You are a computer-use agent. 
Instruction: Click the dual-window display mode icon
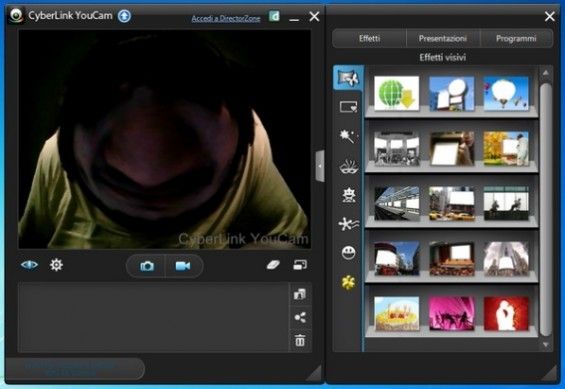tap(300, 265)
